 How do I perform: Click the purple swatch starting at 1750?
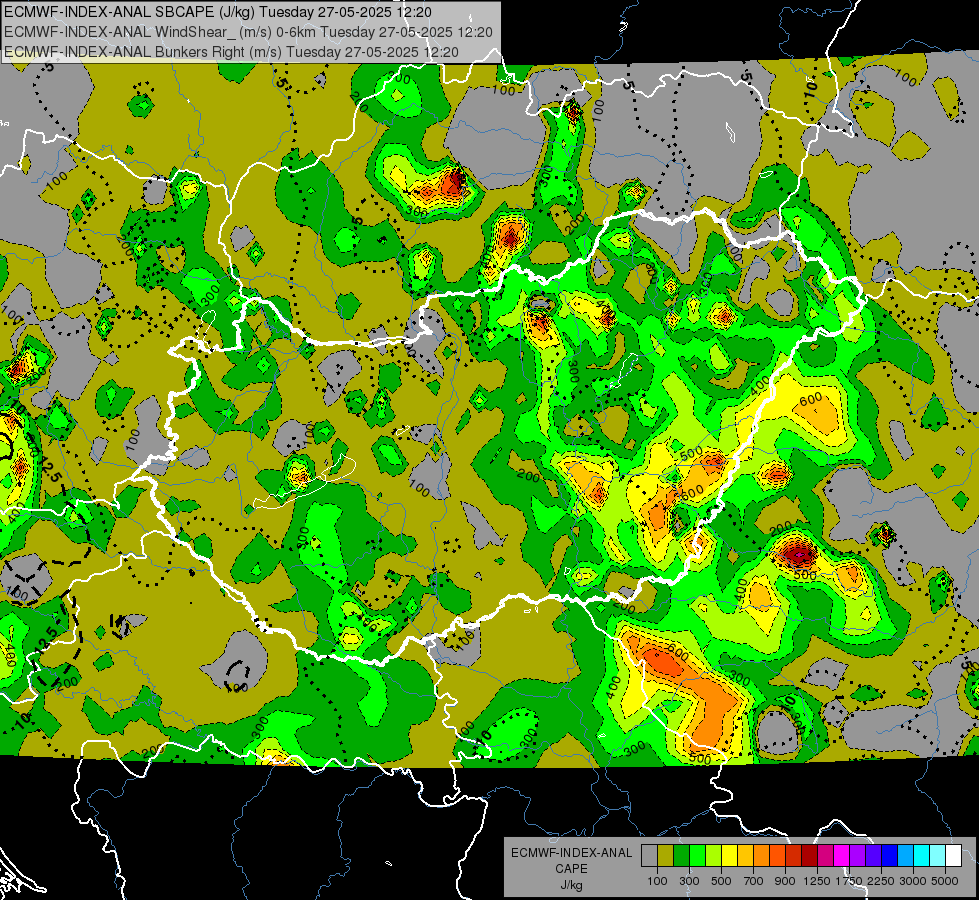click(858, 855)
